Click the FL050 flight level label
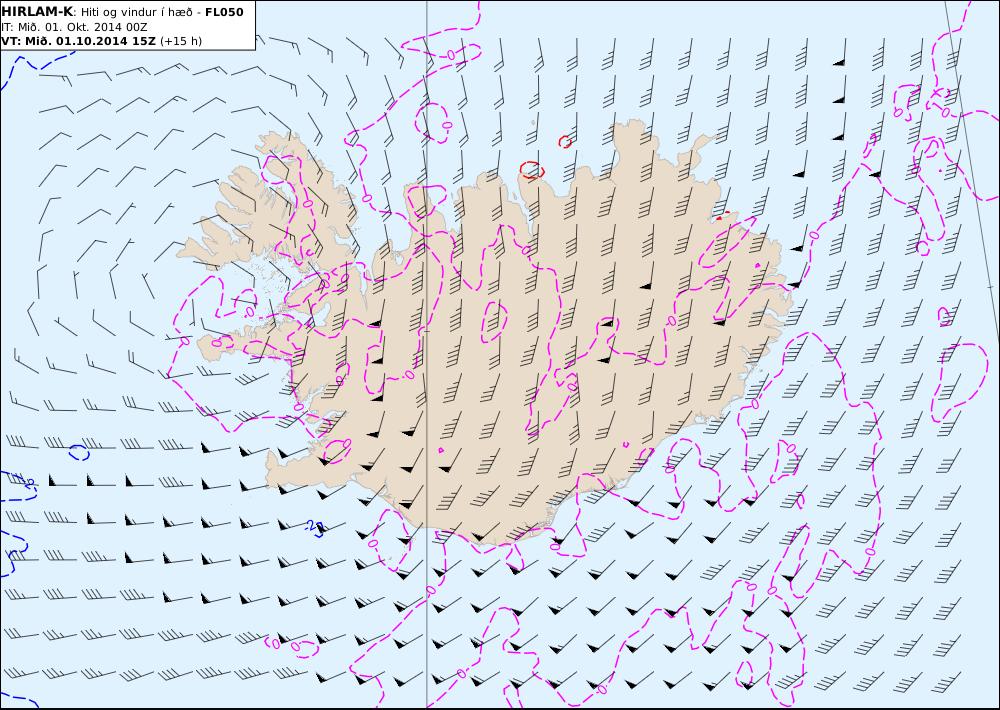This screenshot has width=1000, height=710. tap(224, 12)
